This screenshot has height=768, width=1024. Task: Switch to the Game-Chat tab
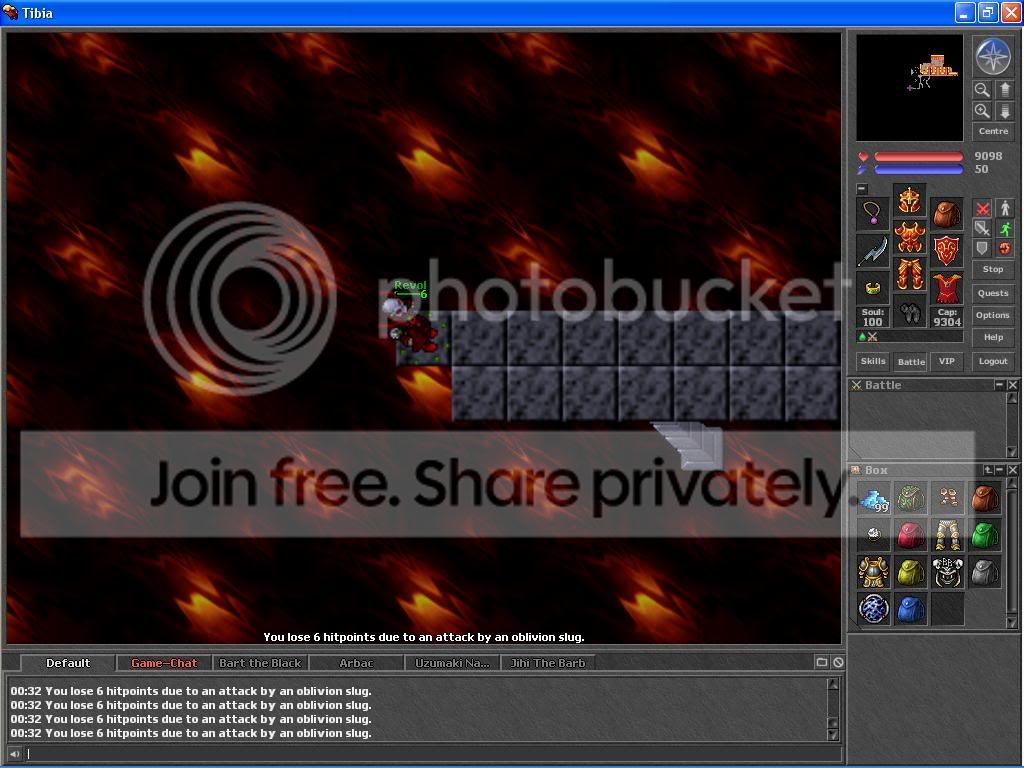(164, 663)
